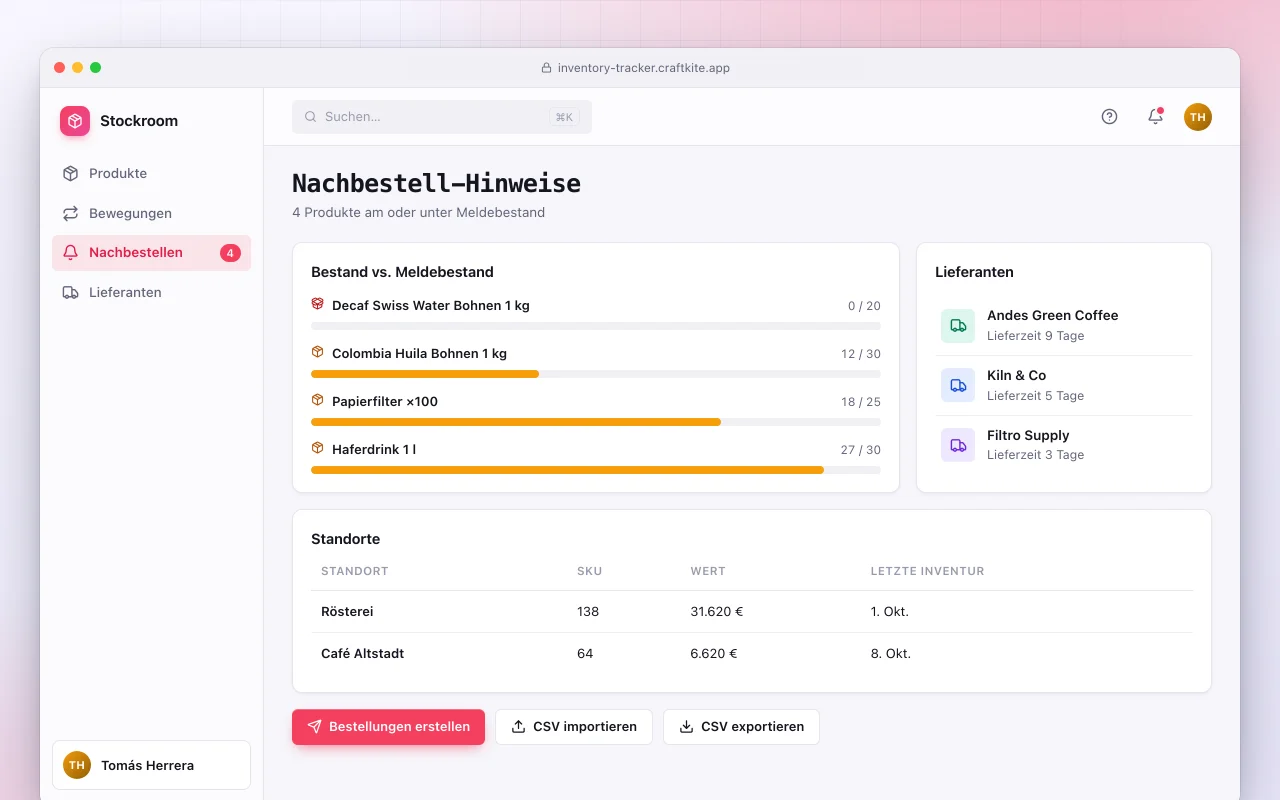
Task: Click CSV exportieren
Action: (x=741, y=727)
